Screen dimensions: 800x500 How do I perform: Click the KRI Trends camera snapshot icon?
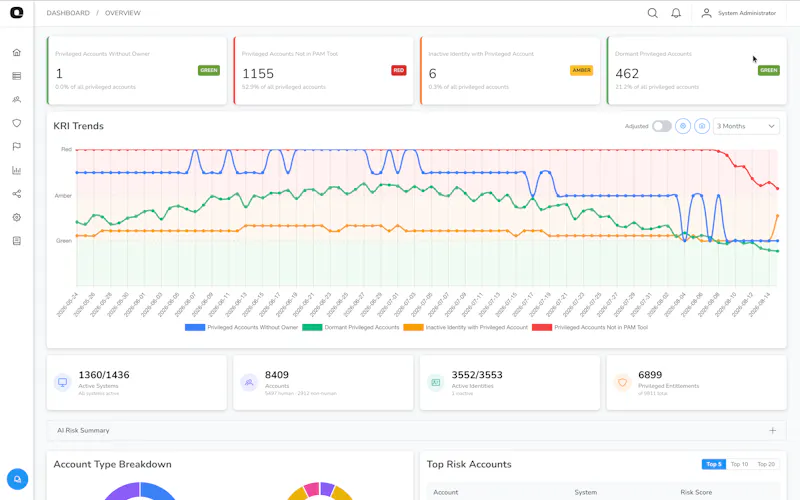[x=702, y=126]
